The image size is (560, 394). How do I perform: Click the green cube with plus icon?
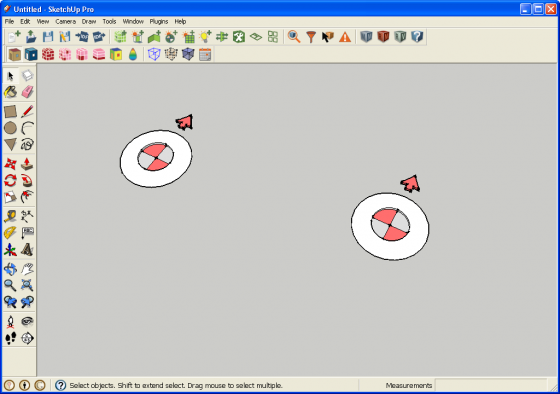coord(120,36)
